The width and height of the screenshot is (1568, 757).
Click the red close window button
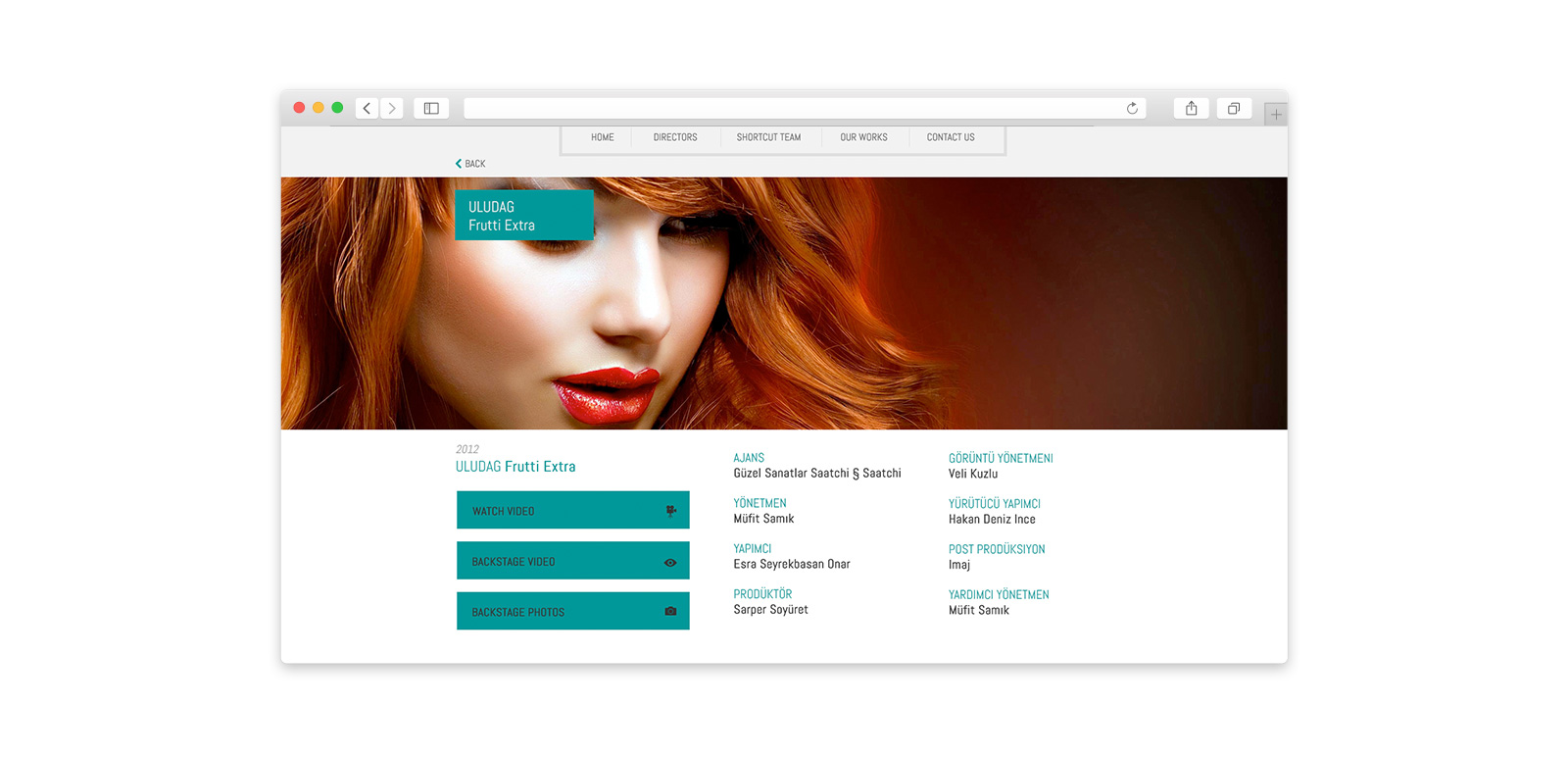coord(300,108)
